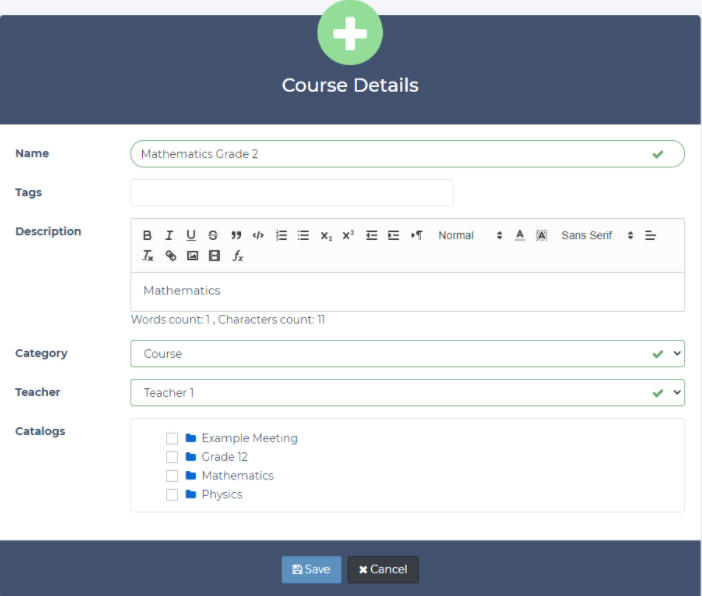
Task: Tick the Grade 12 catalog checkbox
Action: tap(172, 457)
